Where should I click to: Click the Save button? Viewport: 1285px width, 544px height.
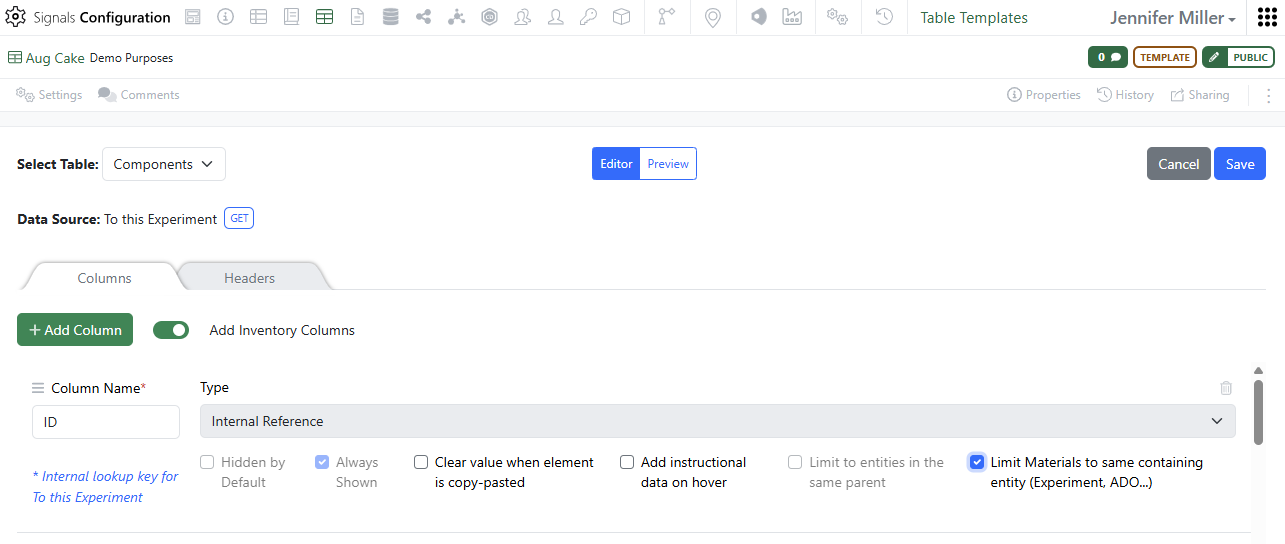pos(1240,164)
